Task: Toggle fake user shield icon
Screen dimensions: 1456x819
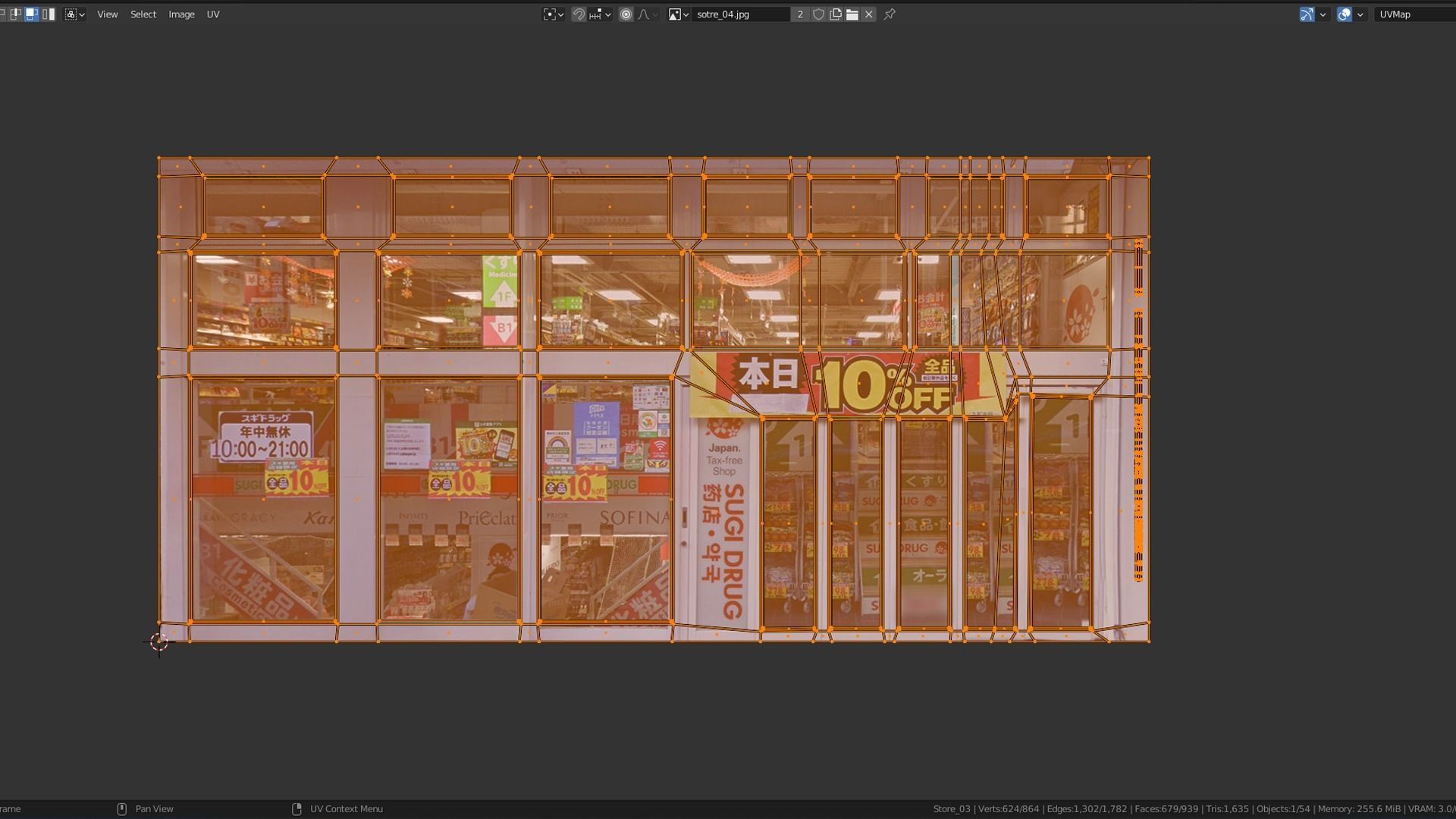Action: [818, 14]
